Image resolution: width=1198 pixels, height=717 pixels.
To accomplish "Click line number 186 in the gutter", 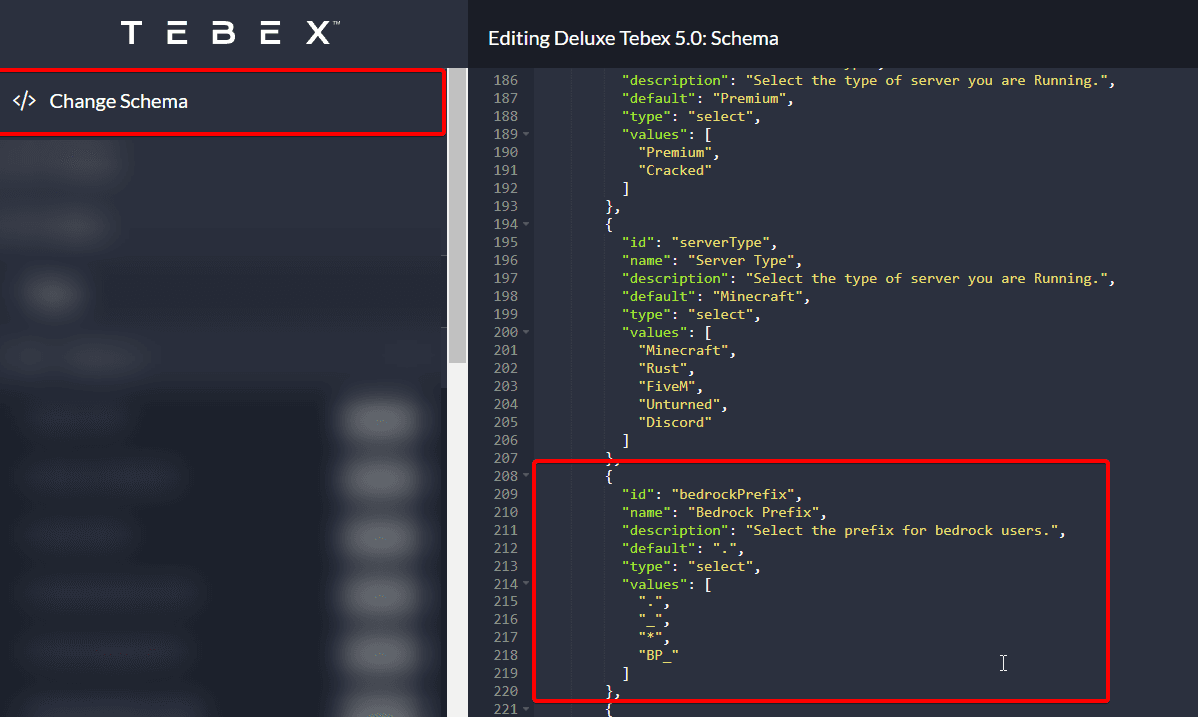I will tap(505, 80).
